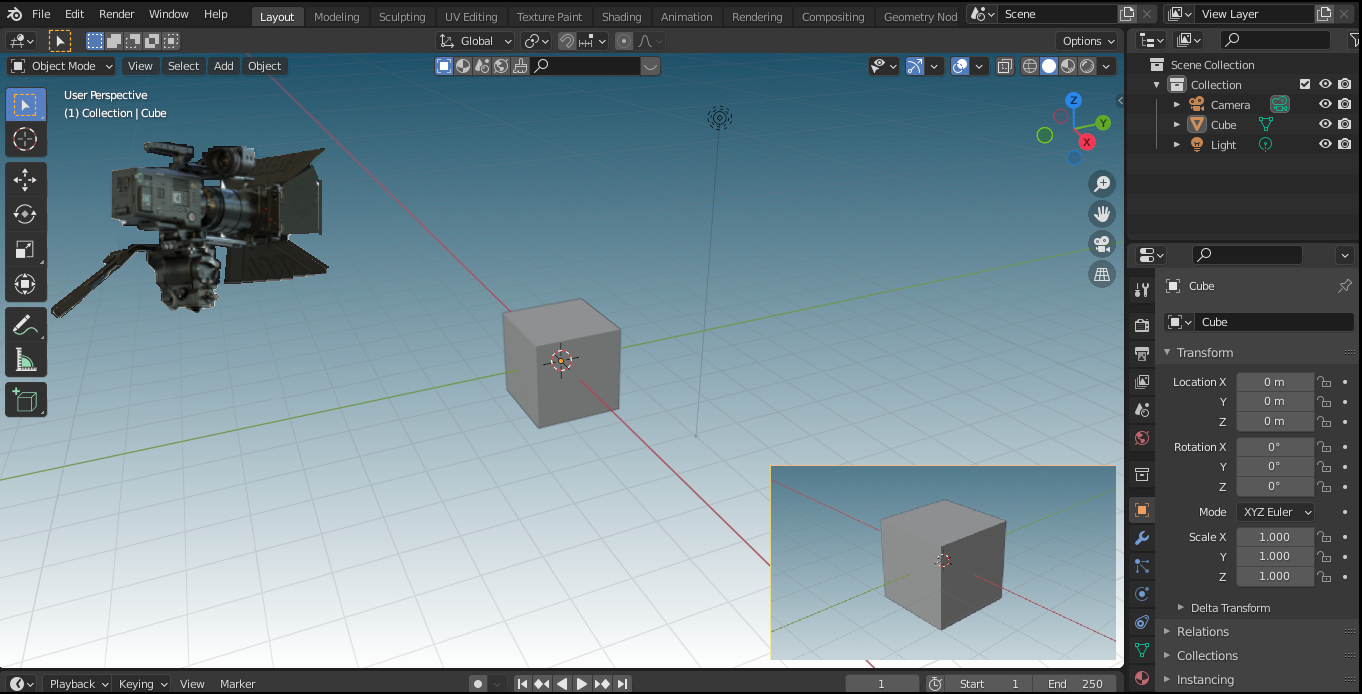Select the Cursor tool in toolbar

pos(26,139)
